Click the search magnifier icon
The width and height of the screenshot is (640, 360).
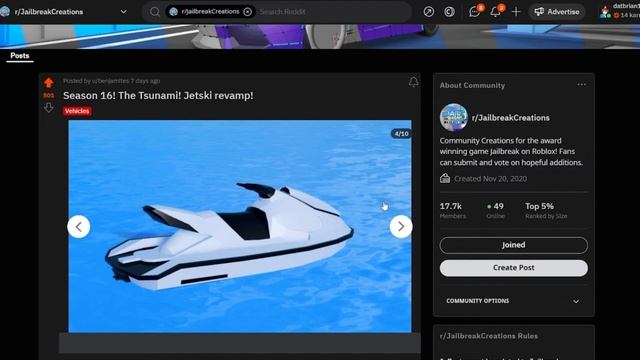155,12
